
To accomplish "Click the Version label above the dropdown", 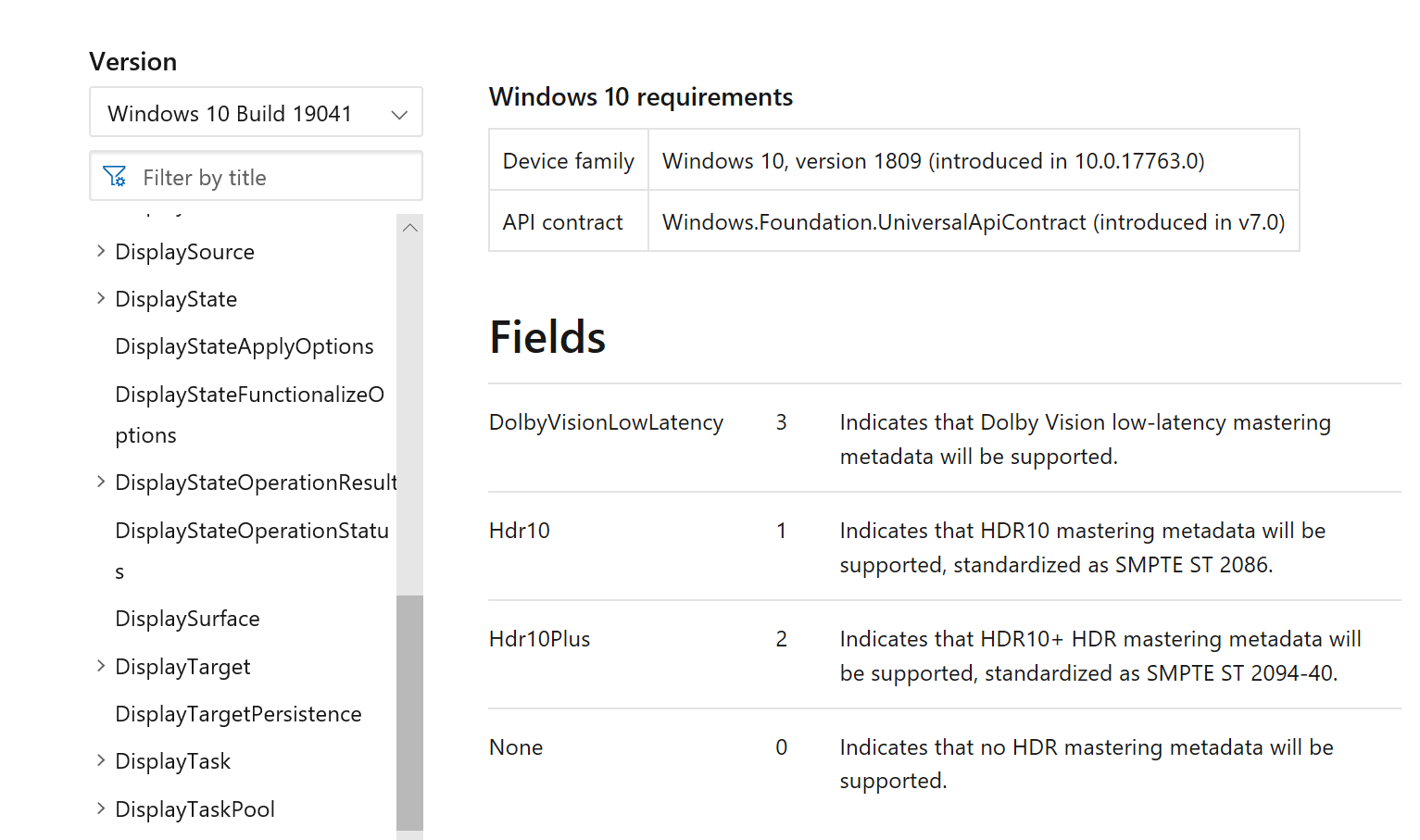I will pyautogui.click(x=133, y=61).
